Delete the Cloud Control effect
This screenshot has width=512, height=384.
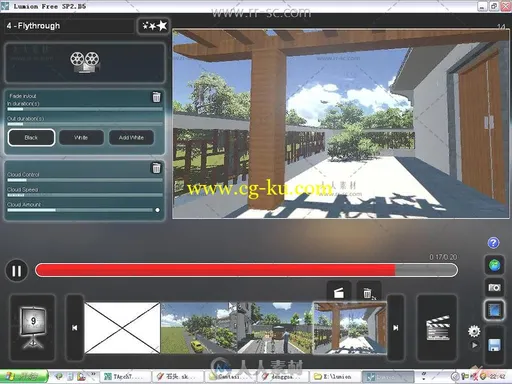156,168
